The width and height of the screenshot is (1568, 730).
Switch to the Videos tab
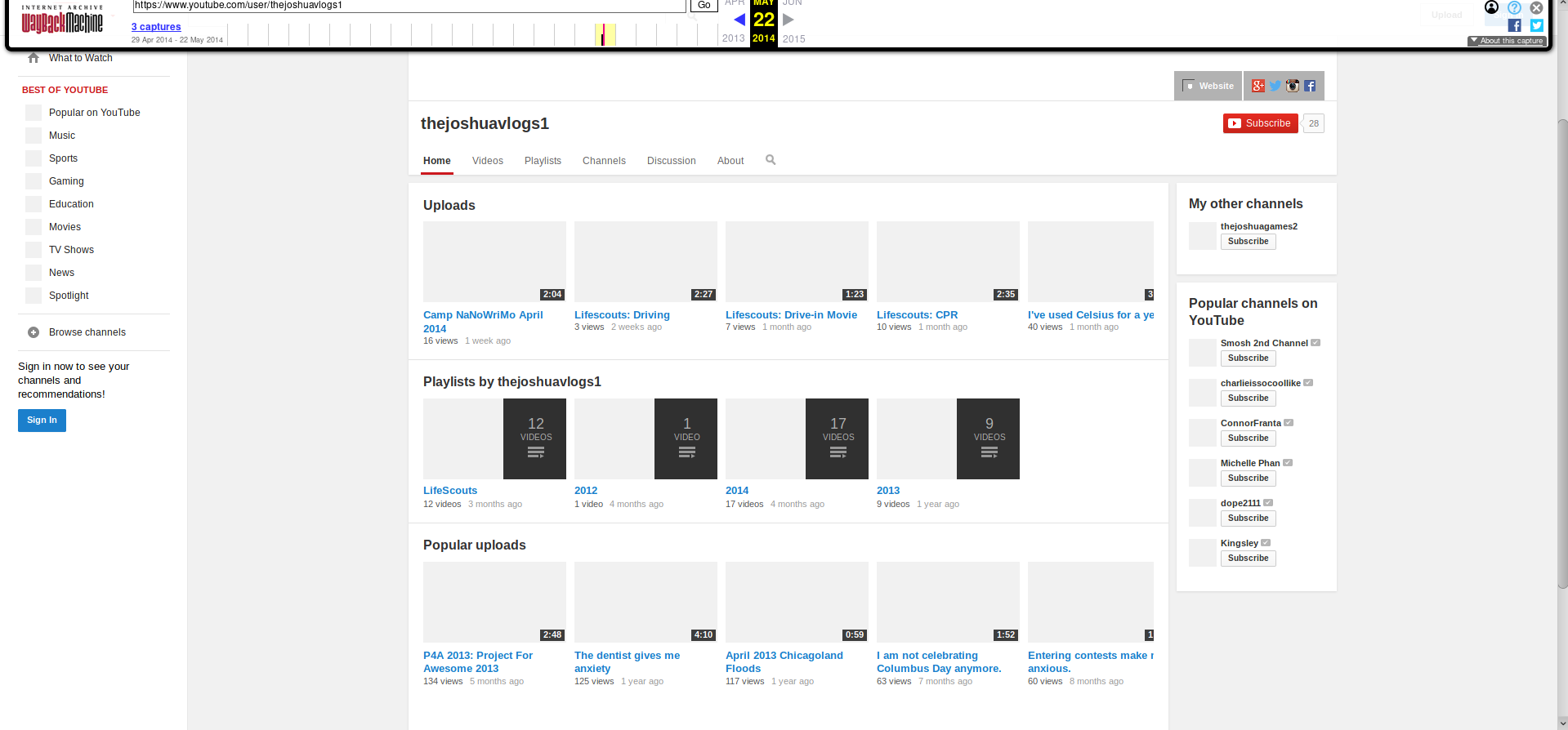[488, 161]
